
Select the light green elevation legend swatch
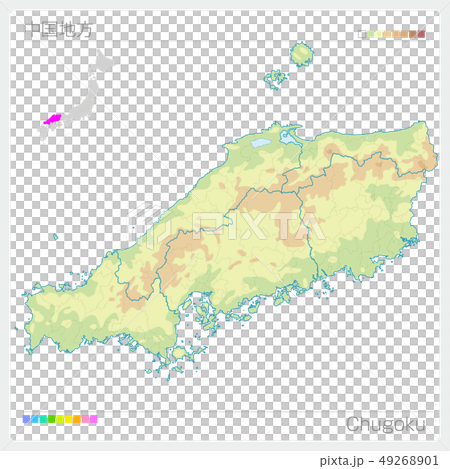tap(370, 34)
